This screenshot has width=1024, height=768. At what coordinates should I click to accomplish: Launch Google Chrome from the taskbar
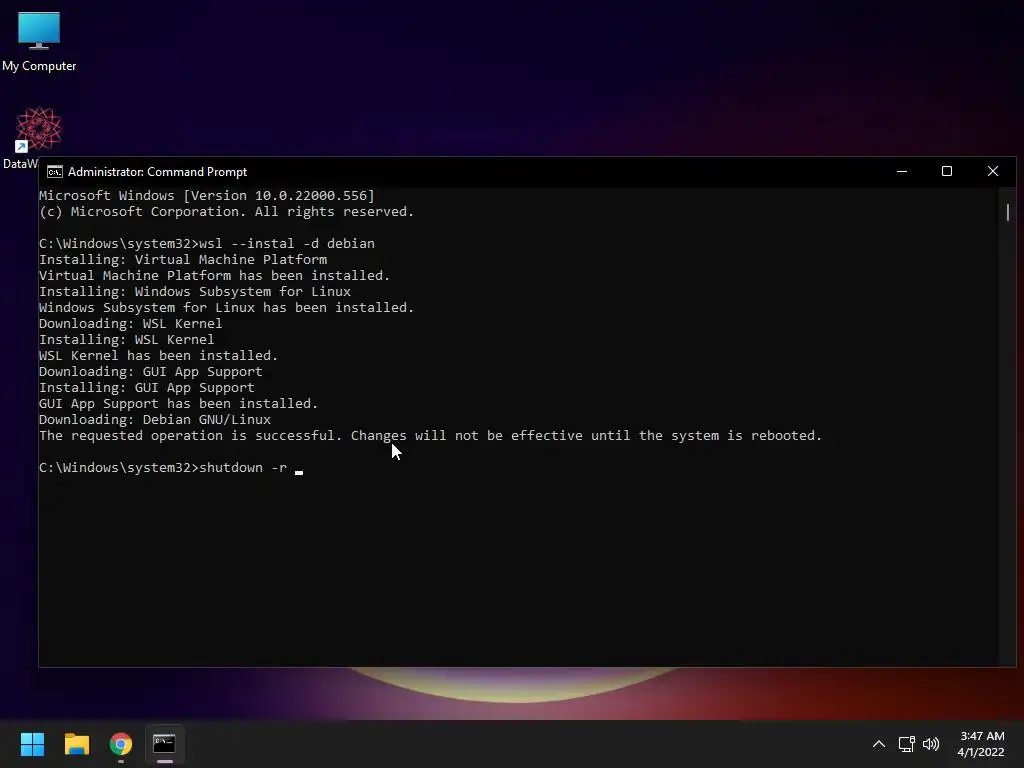click(120, 744)
